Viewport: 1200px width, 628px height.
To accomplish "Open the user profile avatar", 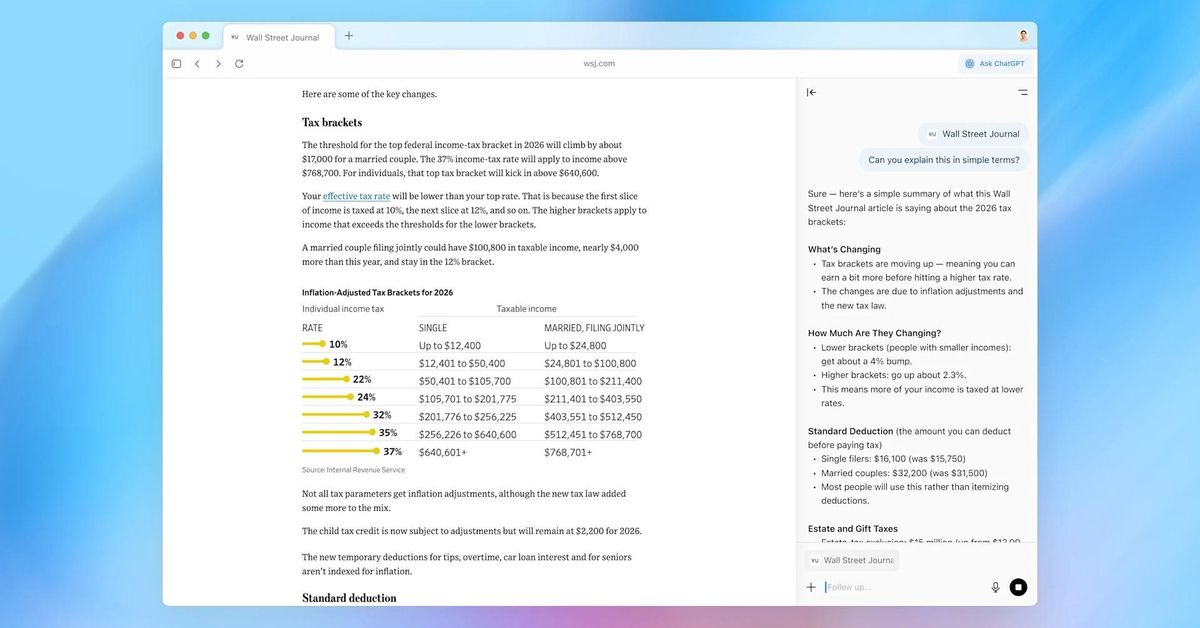I will [1023, 36].
